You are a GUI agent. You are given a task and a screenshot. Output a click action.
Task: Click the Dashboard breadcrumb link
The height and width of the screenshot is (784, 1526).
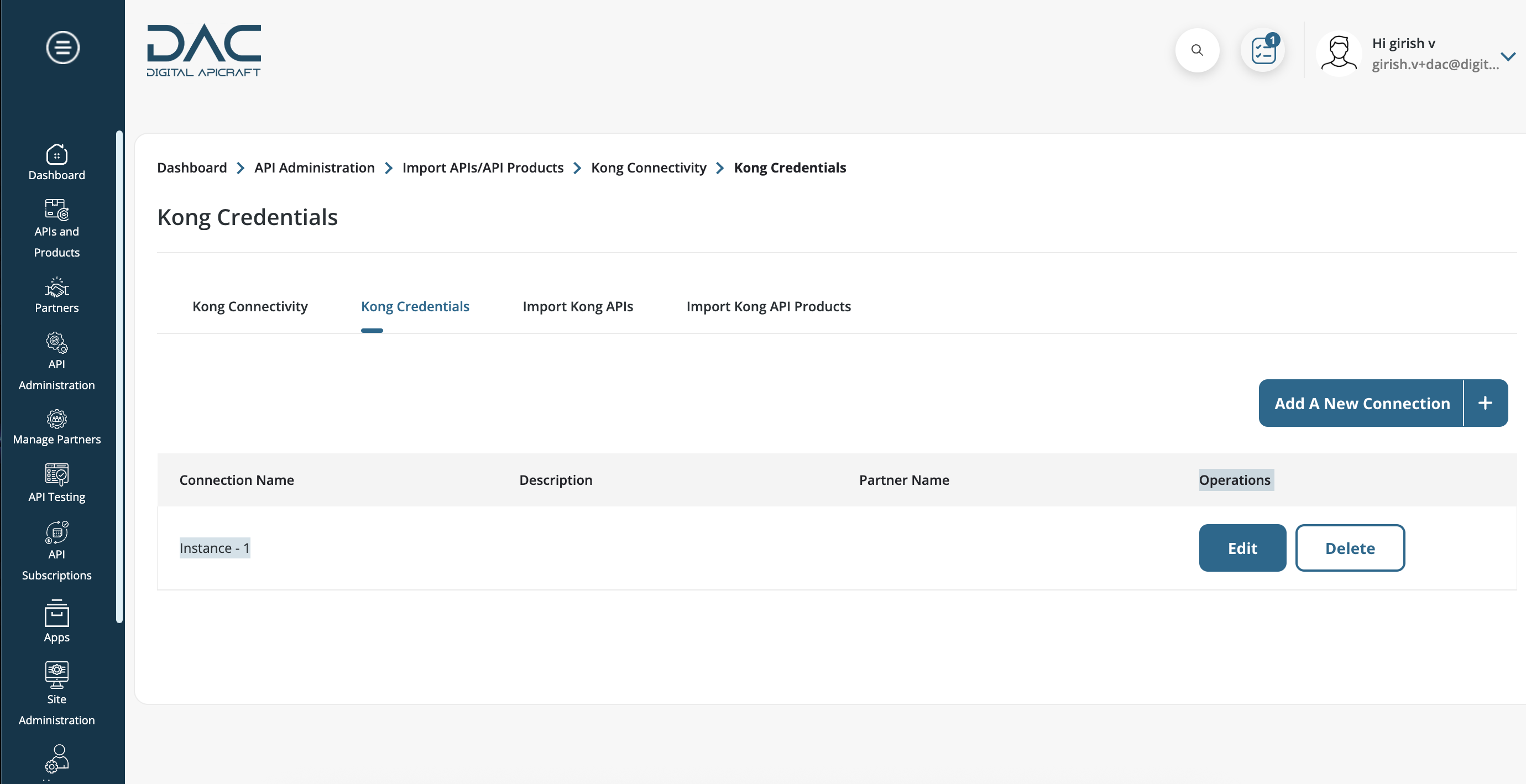click(x=192, y=168)
